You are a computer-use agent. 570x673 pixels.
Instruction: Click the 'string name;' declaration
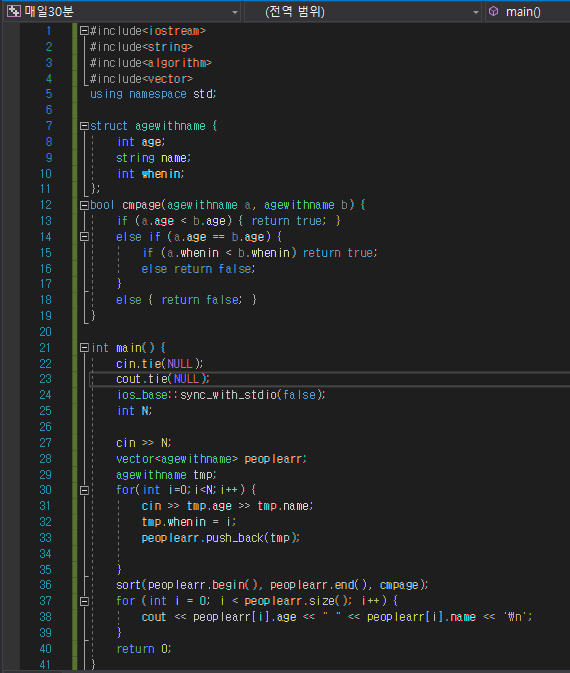click(x=153, y=158)
